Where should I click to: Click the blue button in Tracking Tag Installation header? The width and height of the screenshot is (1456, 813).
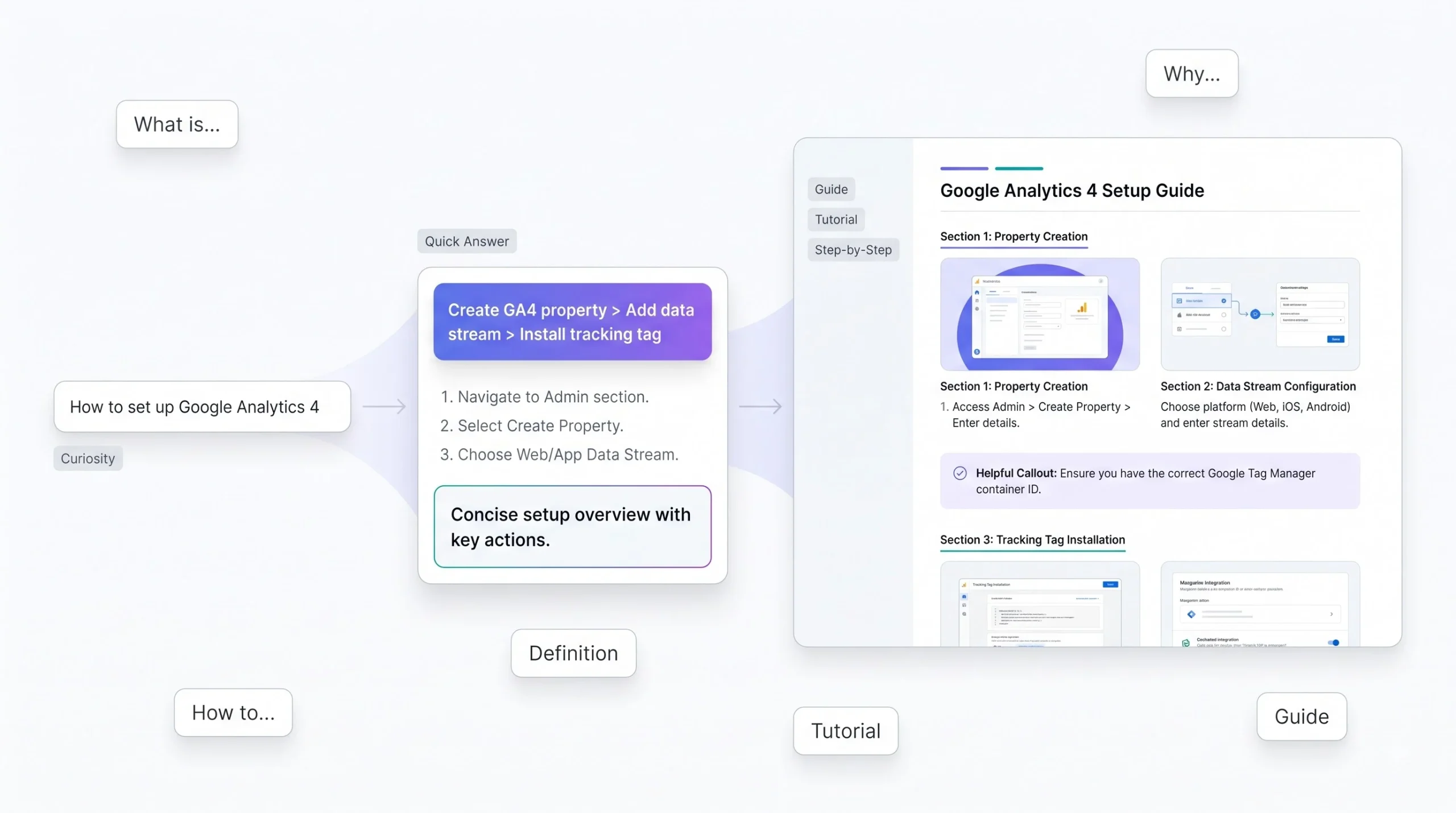point(1110,584)
